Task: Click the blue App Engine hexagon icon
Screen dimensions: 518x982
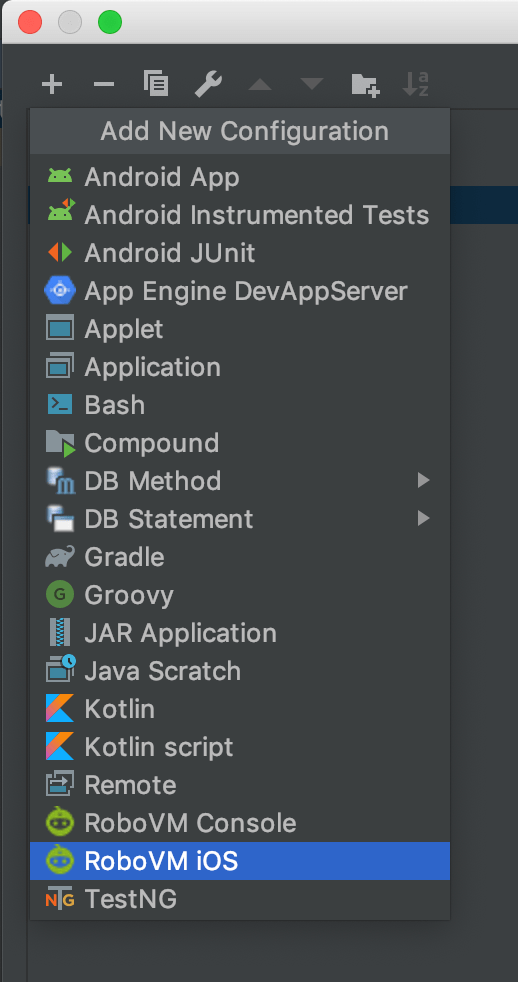Action: 60,291
